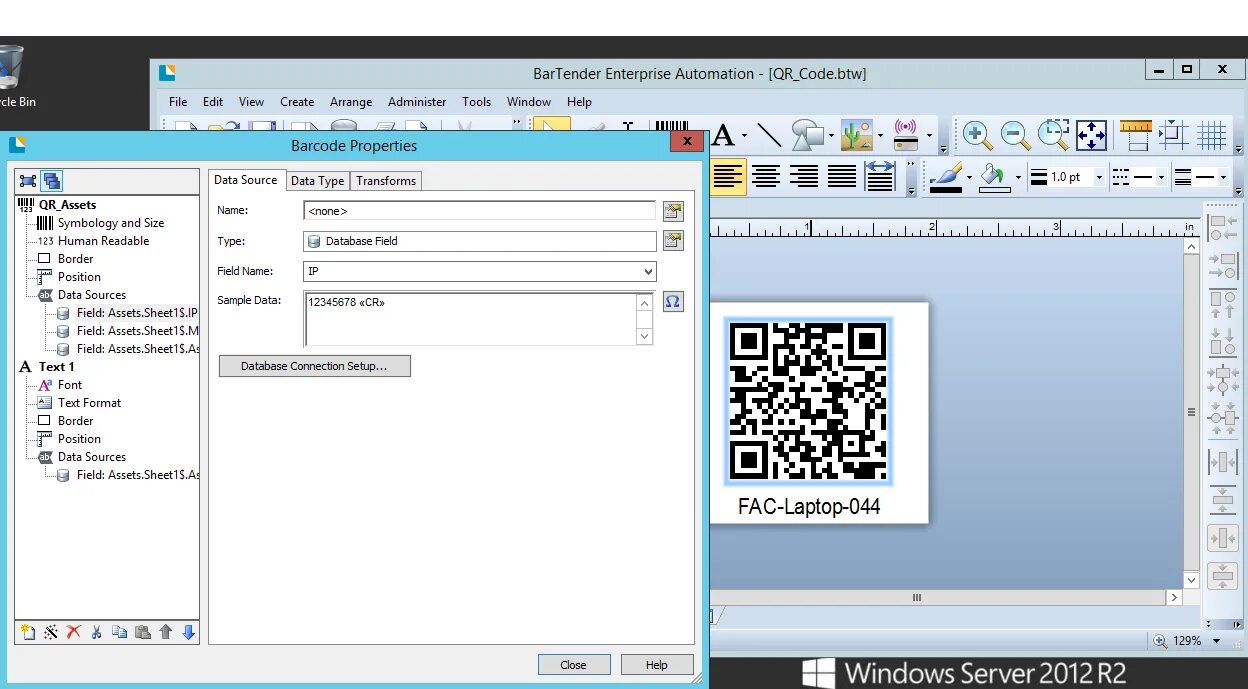Select the QR code on the label
This screenshot has width=1248, height=689.
coord(808,401)
